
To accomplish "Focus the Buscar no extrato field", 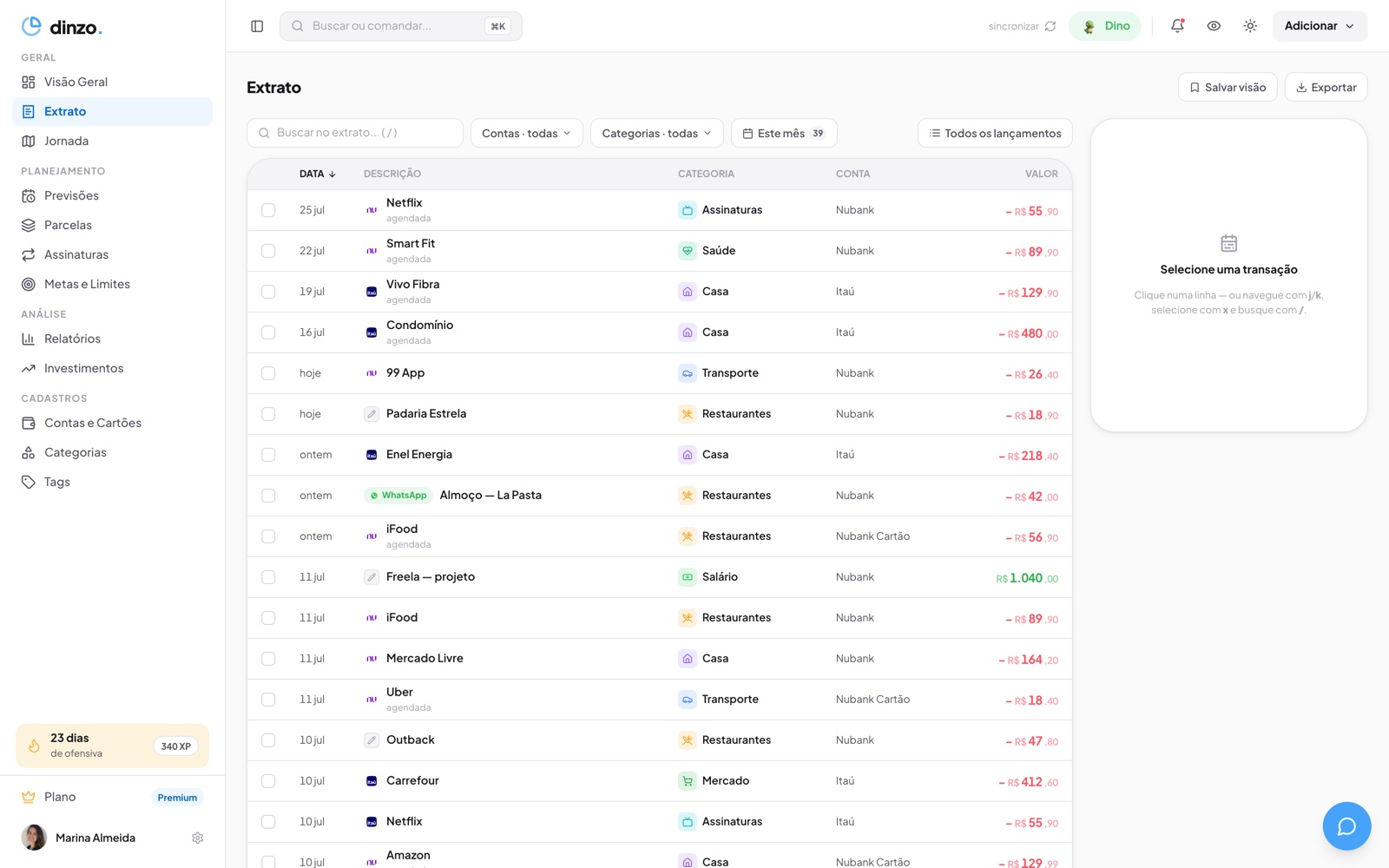I will pos(355,133).
